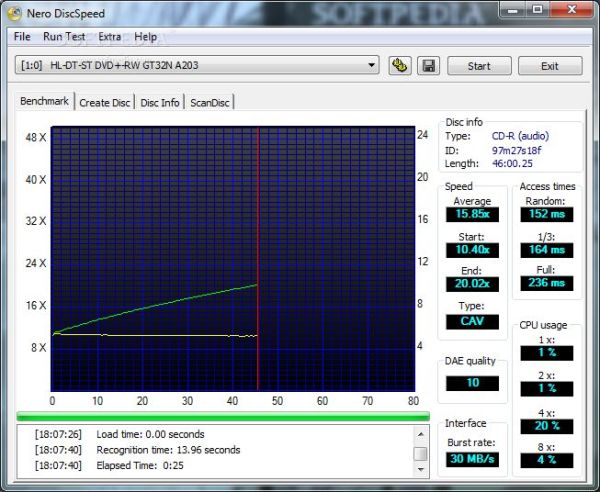Click the log scrollbar down arrow
Viewport: 600px width, 492px height.
coord(421,470)
